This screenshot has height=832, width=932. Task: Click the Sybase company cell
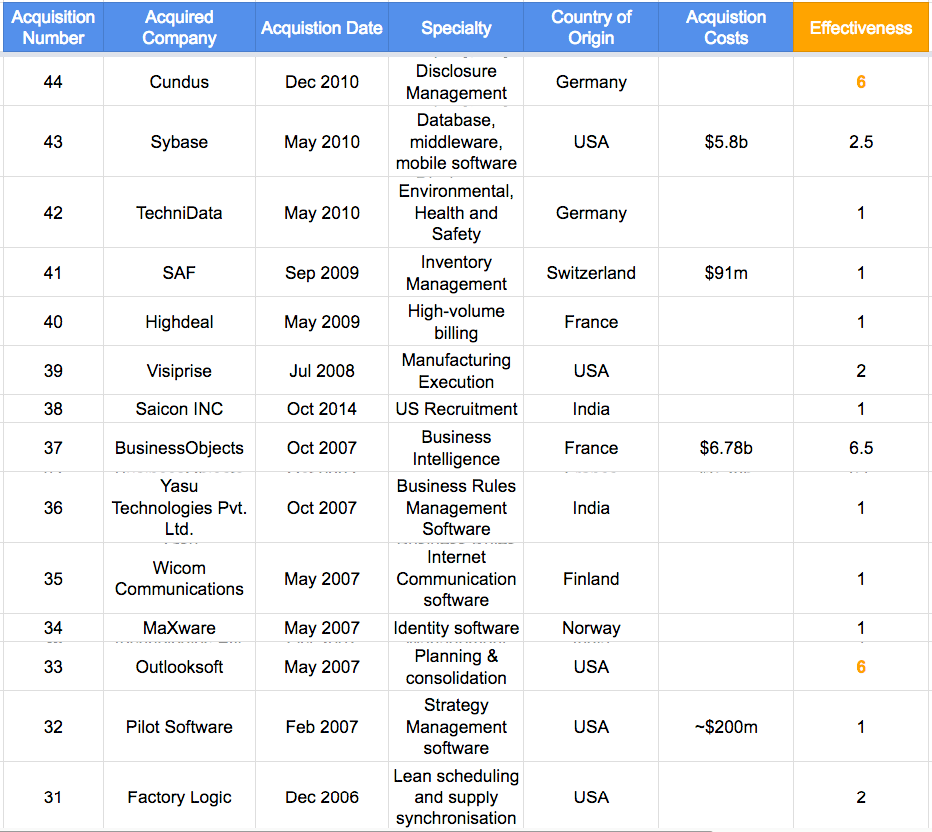tap(179, 141)
